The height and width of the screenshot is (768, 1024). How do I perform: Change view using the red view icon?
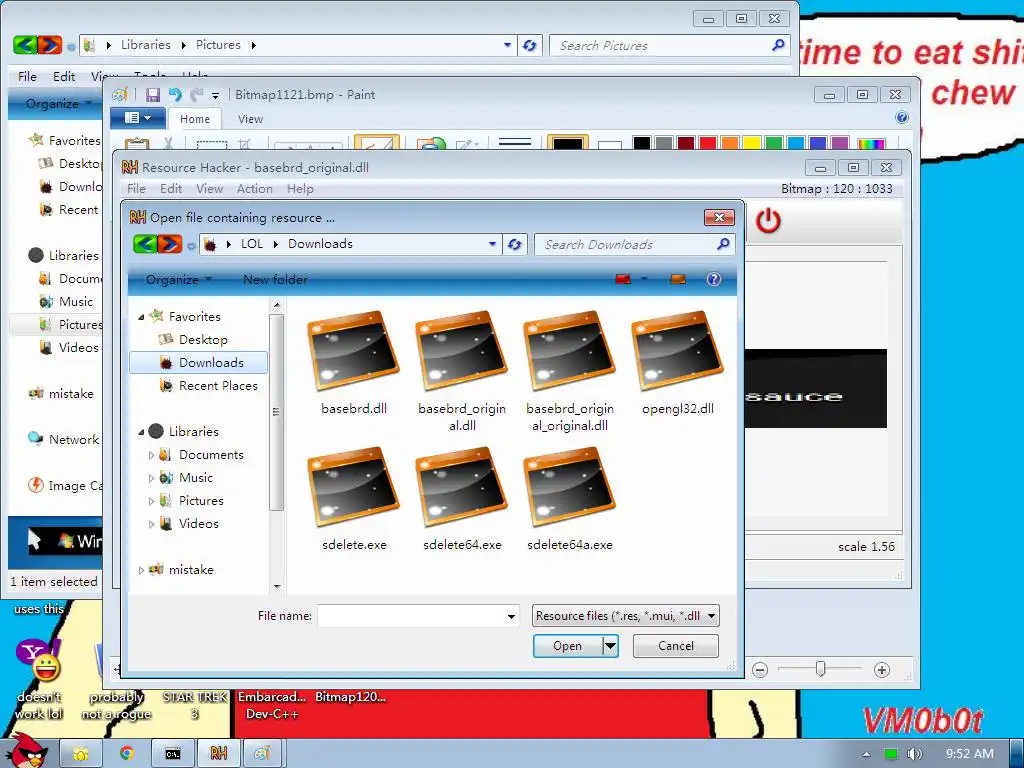[623, 280]
